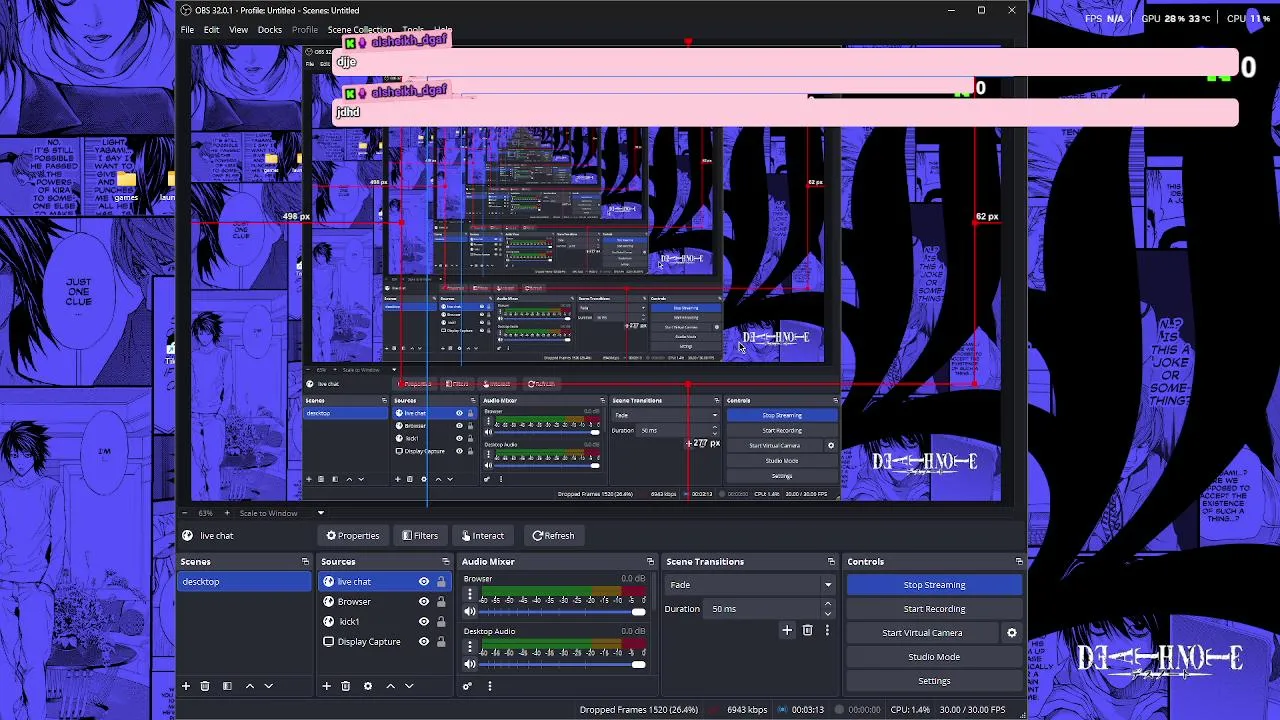Adjust the Desktop Audio volume slider
This screenshot has height=720, width=1280.
[x=562, y=664]
